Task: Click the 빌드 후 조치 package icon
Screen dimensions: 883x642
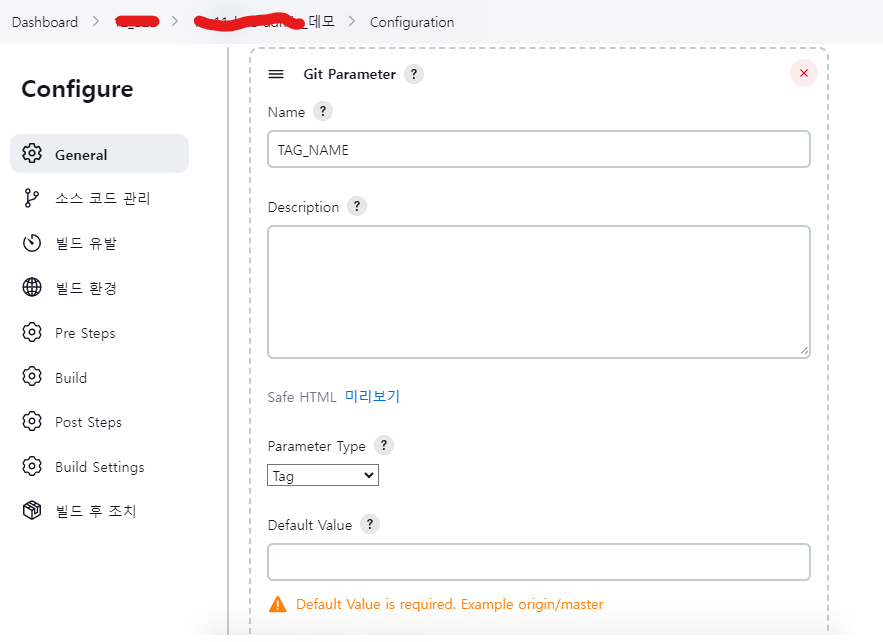Action: 32,510
